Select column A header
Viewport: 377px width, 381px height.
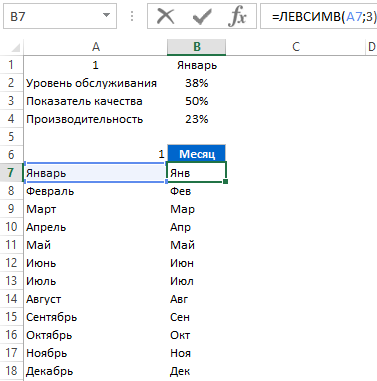tap(95, 47)
